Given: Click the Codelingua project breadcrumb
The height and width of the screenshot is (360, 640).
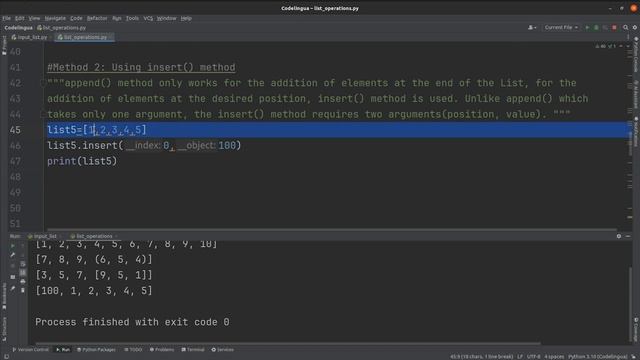Looking at the screenshot, I should click(18, 28).
